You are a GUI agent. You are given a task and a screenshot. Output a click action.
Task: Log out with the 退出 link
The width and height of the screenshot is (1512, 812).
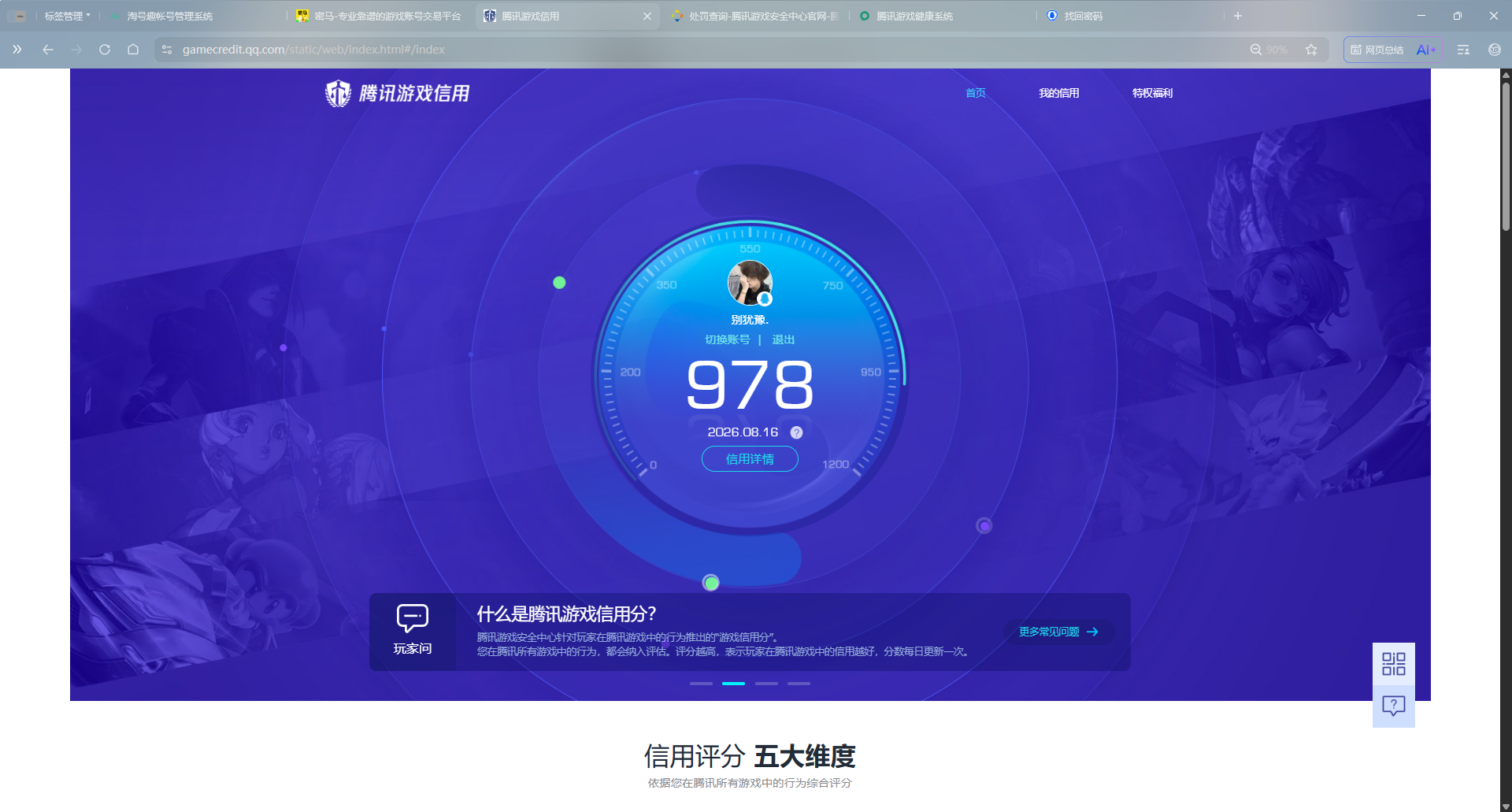[x=784, y=339]
